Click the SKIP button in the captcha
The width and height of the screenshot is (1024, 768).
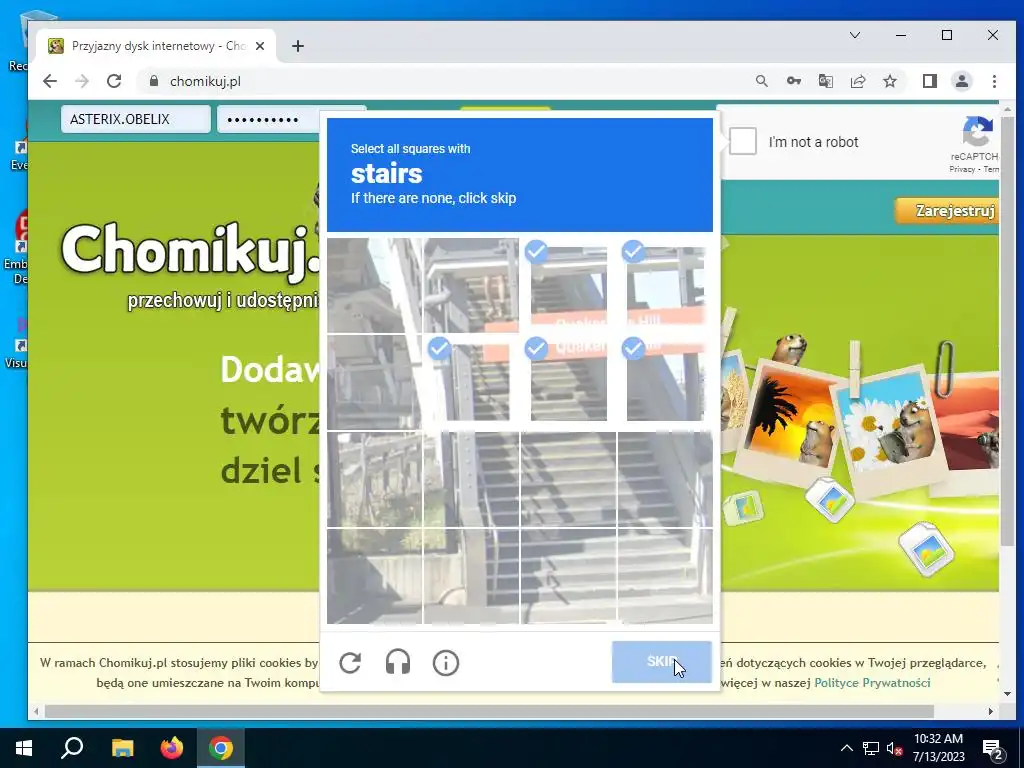click(662, 662)
